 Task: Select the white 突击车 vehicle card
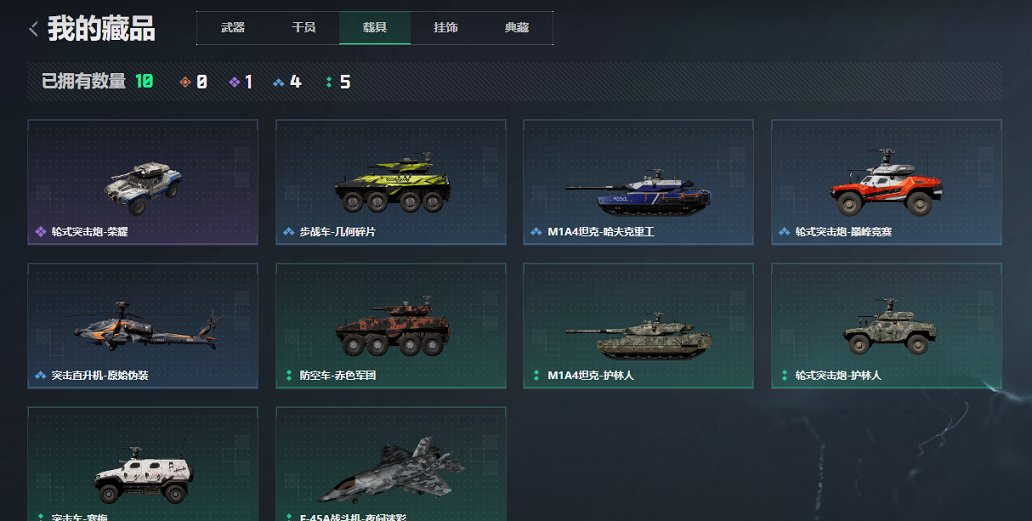[143, 464]
